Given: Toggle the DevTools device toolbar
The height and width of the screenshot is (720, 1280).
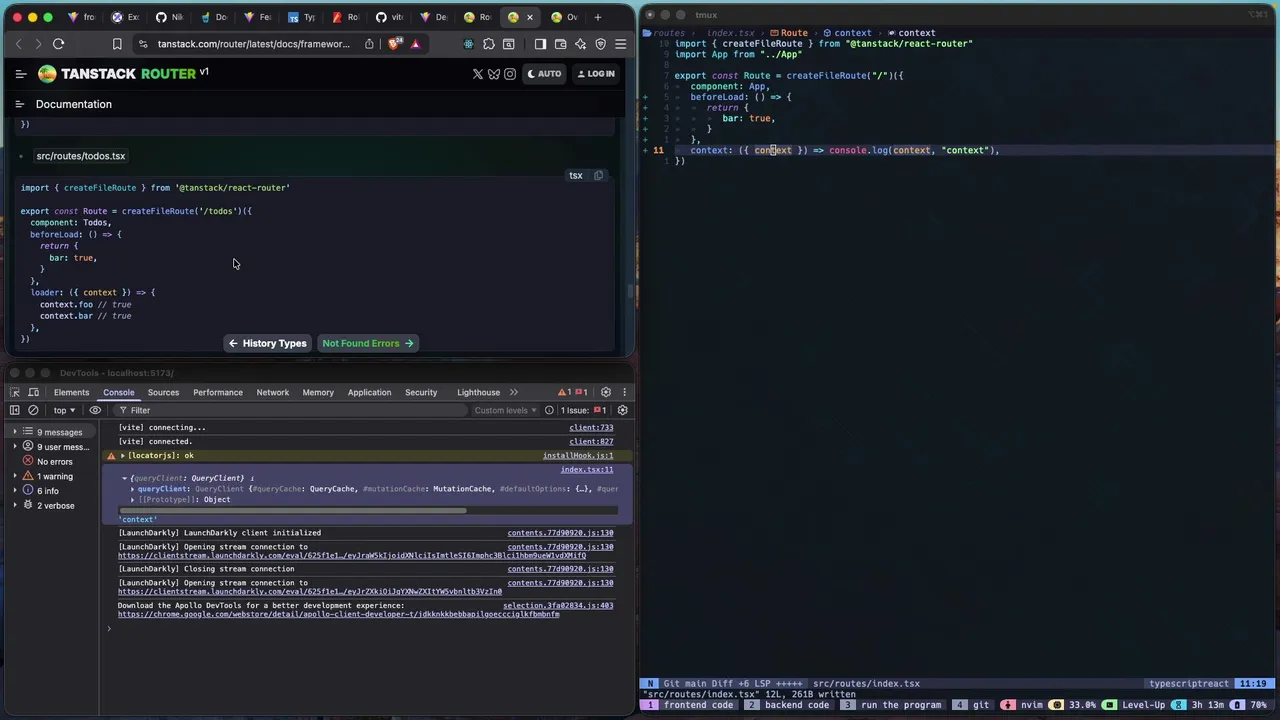Looking at the screenshot, I should [x=33, y=392].
